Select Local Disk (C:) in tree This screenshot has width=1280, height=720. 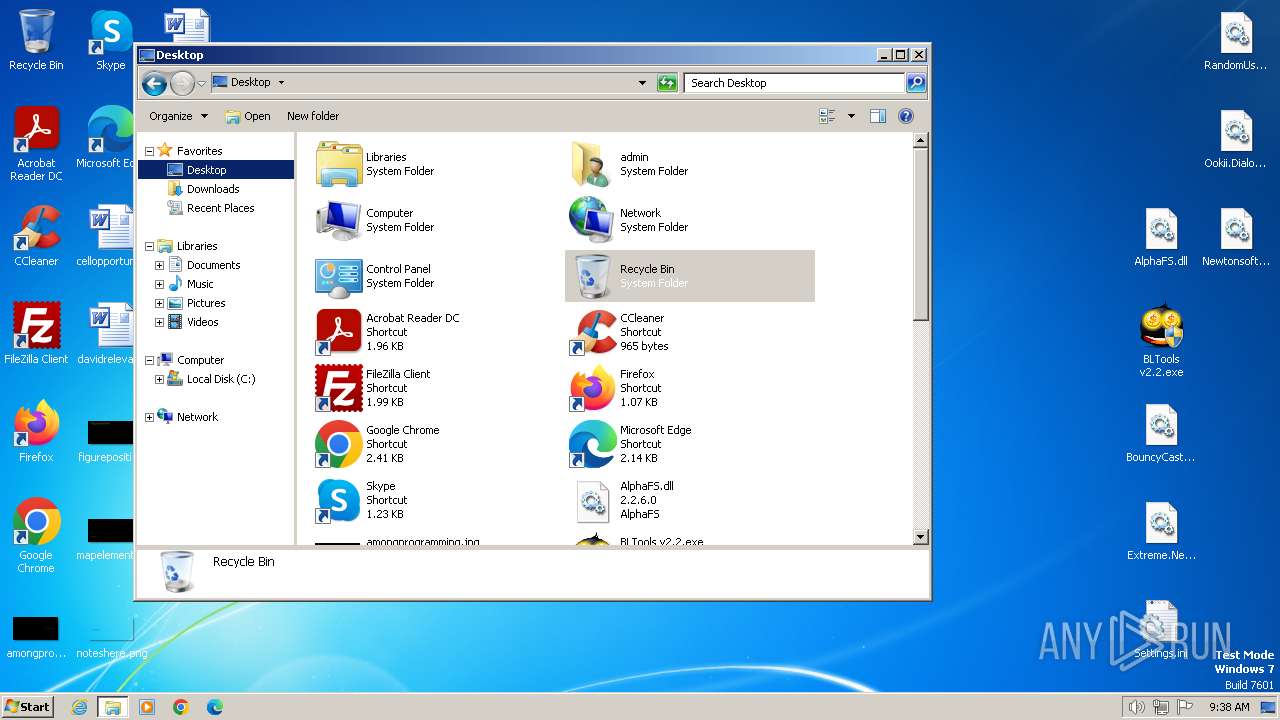(220, 379)
